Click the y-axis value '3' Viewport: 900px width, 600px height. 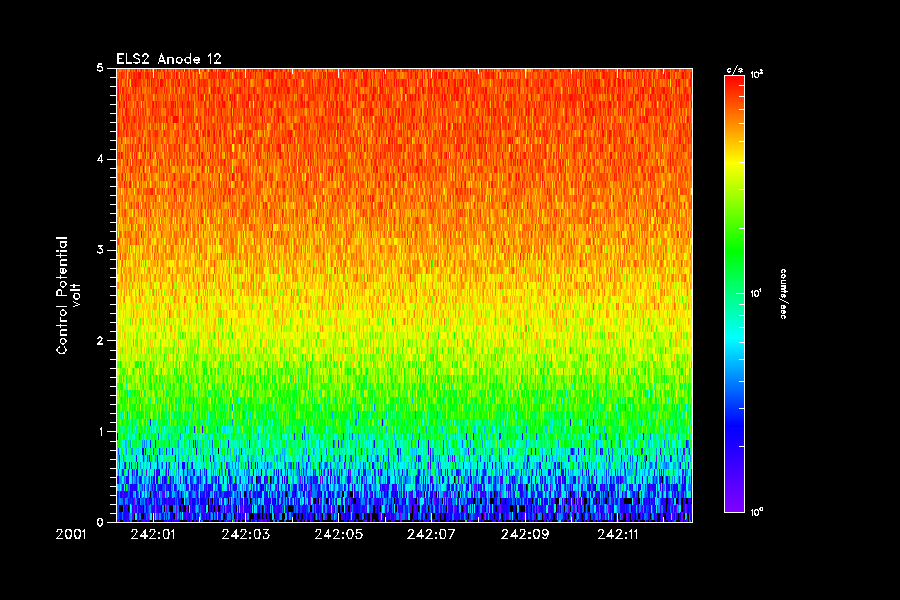click(x=100, y=250)
